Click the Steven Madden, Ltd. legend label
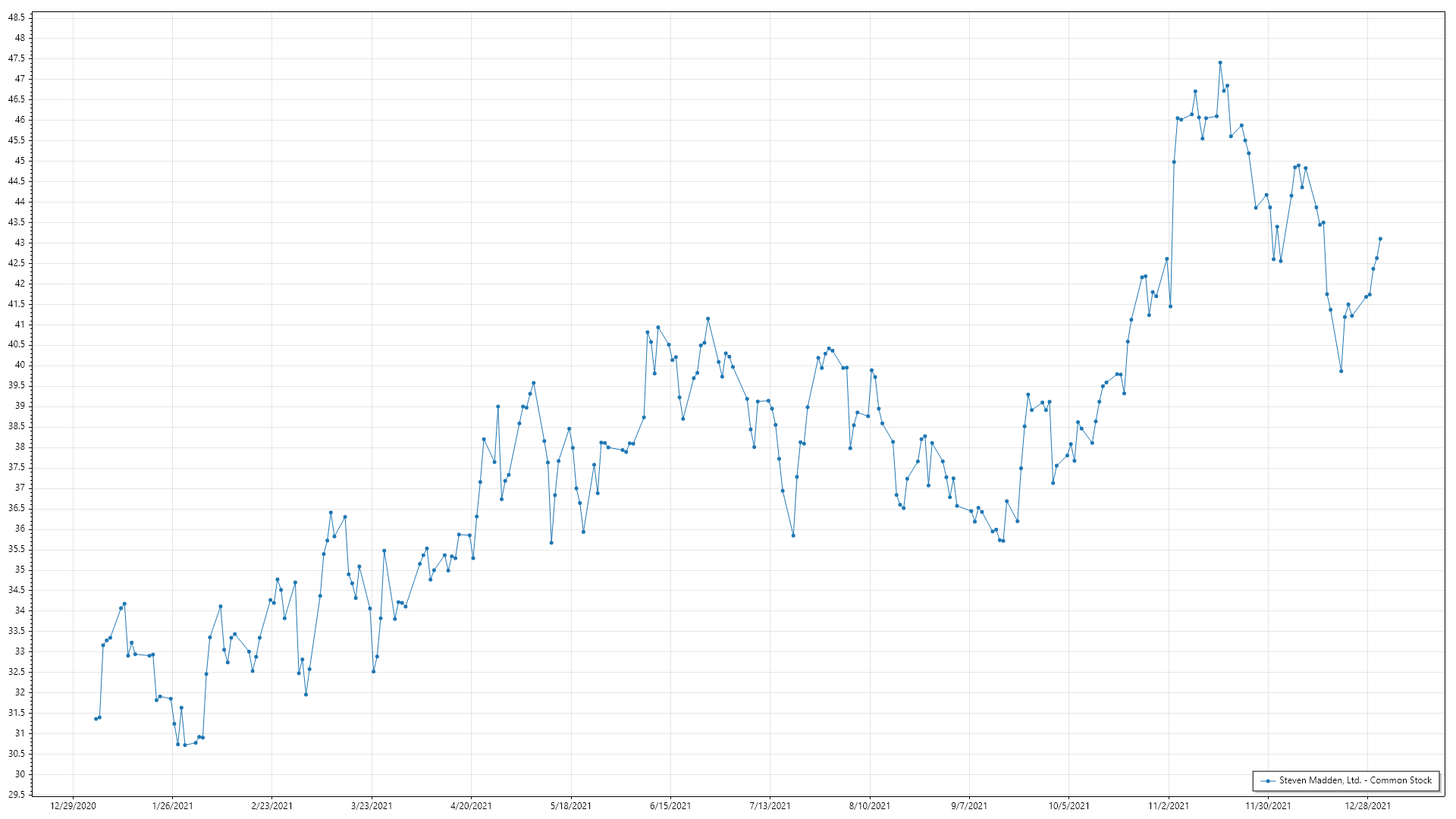This screenshot has height=819, width=1456. (x=1355, y=780)
